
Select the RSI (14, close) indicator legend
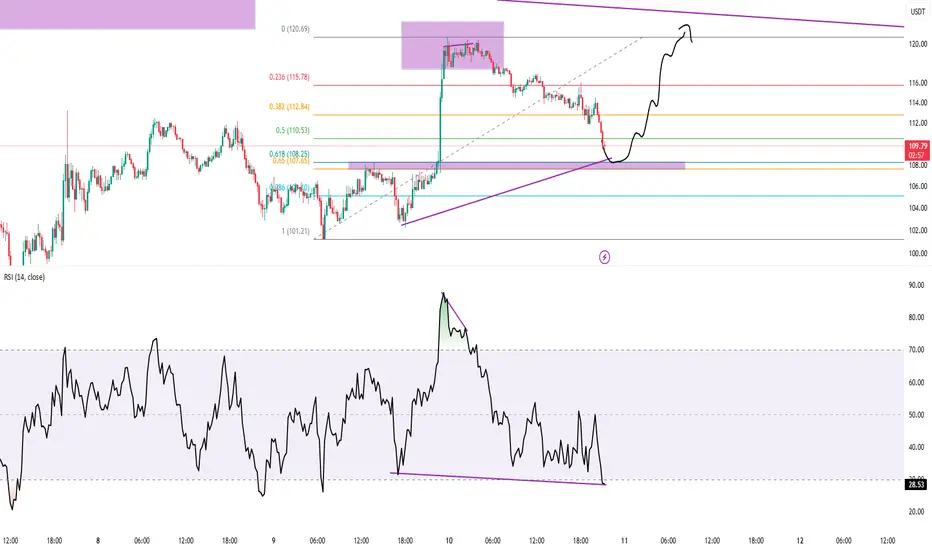coord(24,277)
